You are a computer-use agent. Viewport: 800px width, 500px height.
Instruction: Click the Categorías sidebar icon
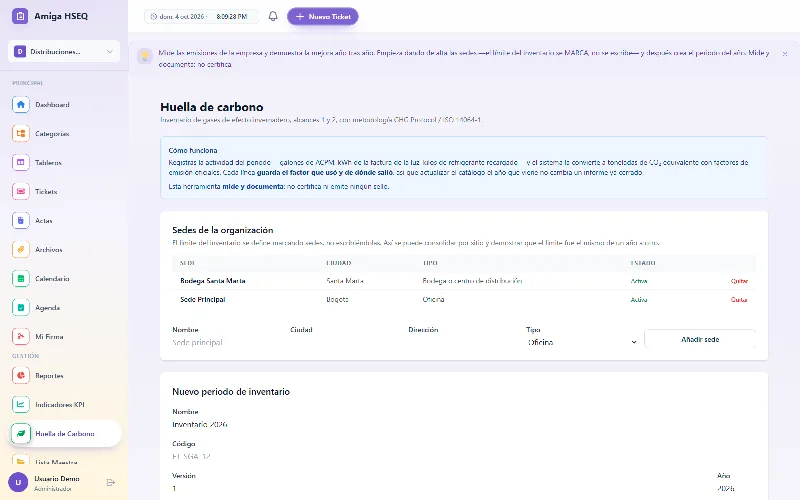click(20, 134)
